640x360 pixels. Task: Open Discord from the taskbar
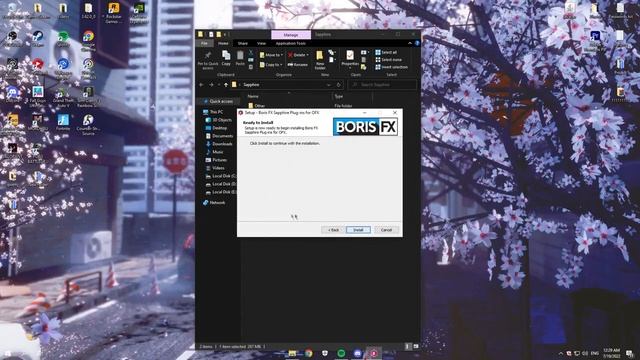358,353
